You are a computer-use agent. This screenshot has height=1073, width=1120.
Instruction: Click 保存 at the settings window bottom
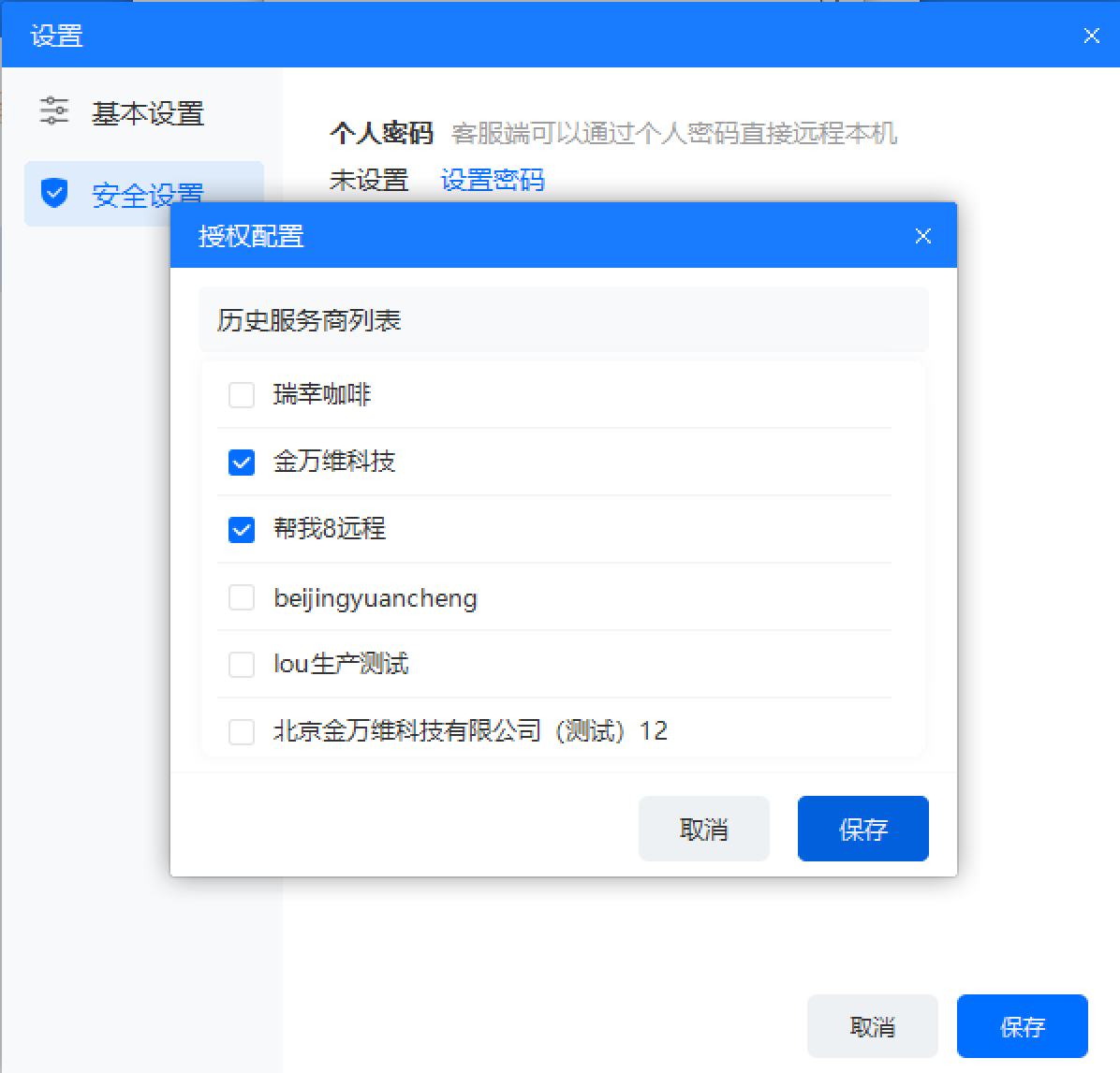[1022, 1026]
